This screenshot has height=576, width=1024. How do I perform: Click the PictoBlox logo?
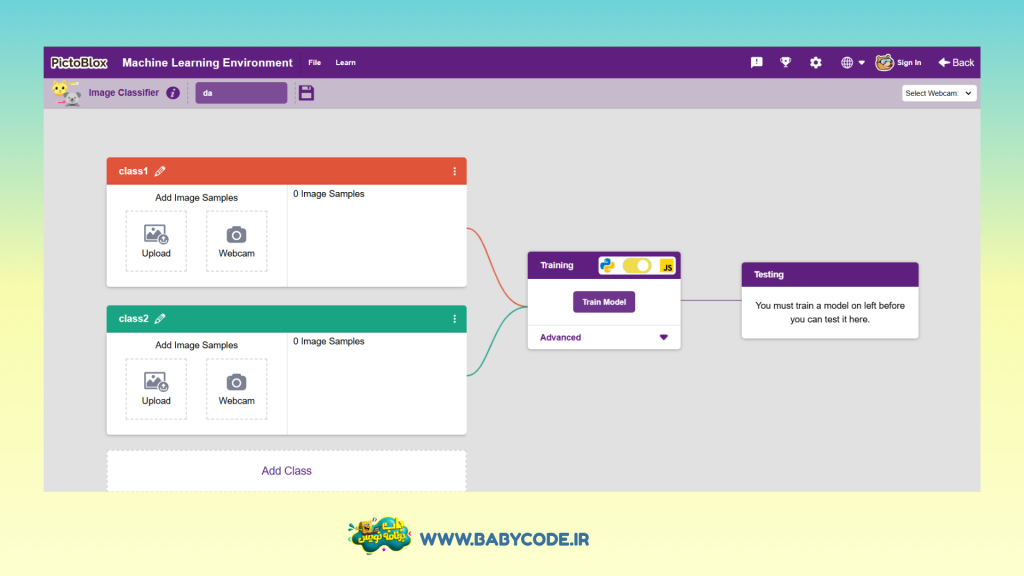[x=79, y=63]
